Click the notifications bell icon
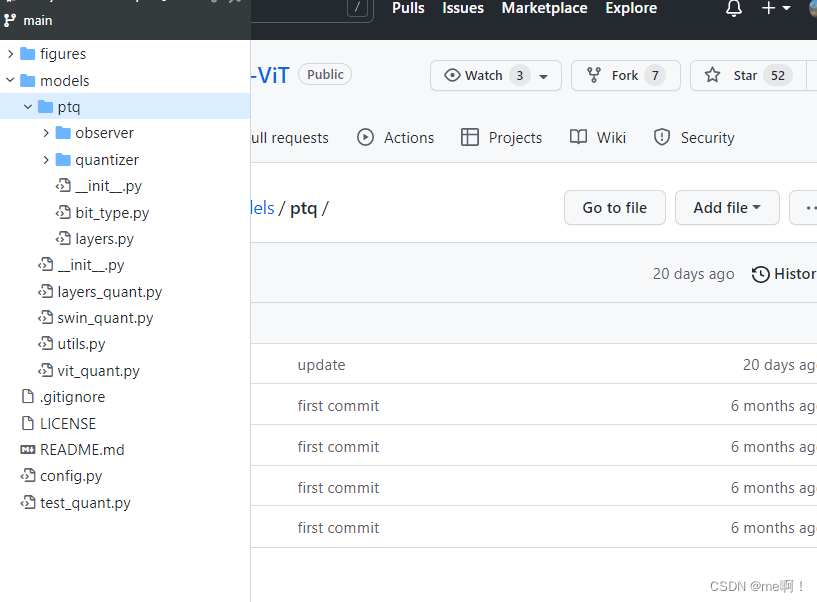The image size is (817, 602). point(734,8)
